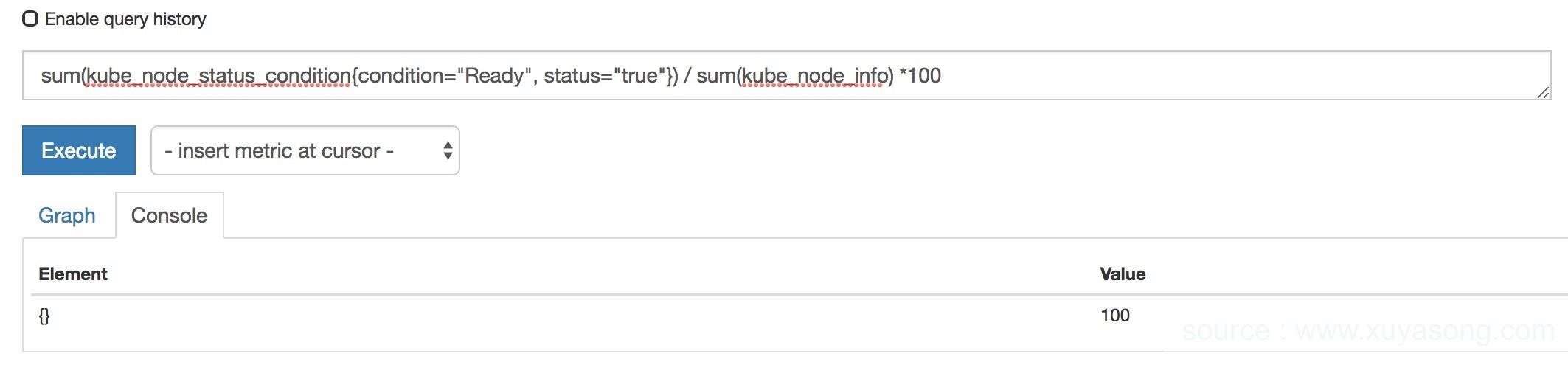Image resolution: width=1568 pixels, height=376 pixels.
Task: Enable the query history checkbox
Action: click(x=30, y=18)
